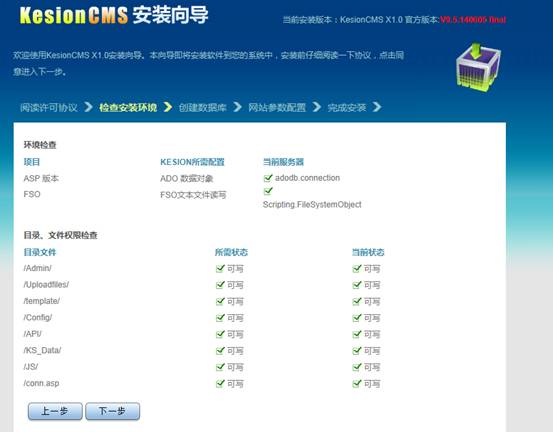Screen dimensions: 553x432
Task: Click /template/ required status checkmark
Action: [220, 301]
